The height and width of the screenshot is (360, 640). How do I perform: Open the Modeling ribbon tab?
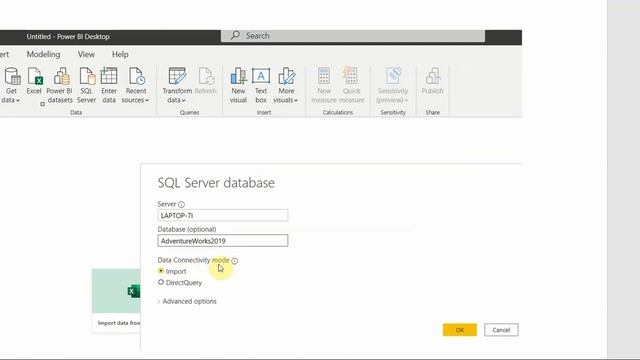[x=43, y=54]
